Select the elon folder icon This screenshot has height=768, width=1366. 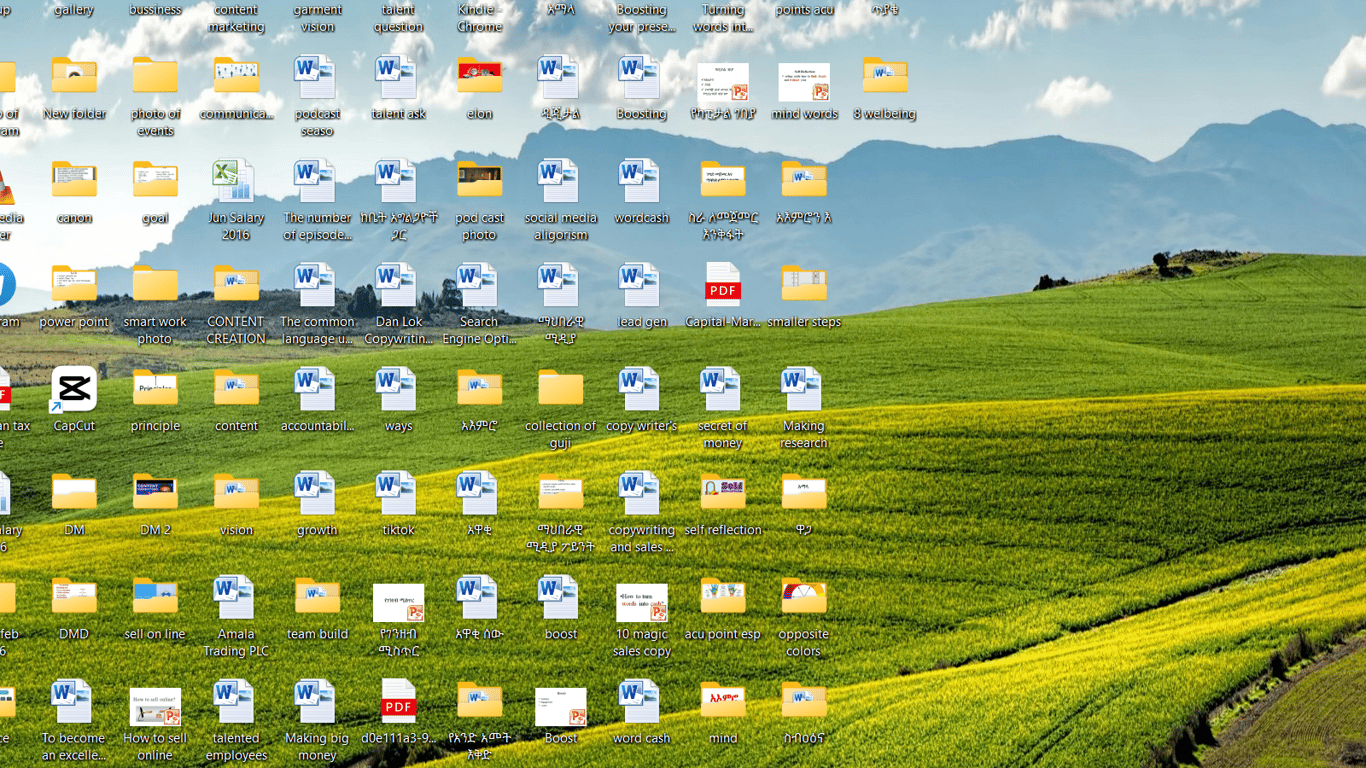pyautogui.click(x=479, y=77)
